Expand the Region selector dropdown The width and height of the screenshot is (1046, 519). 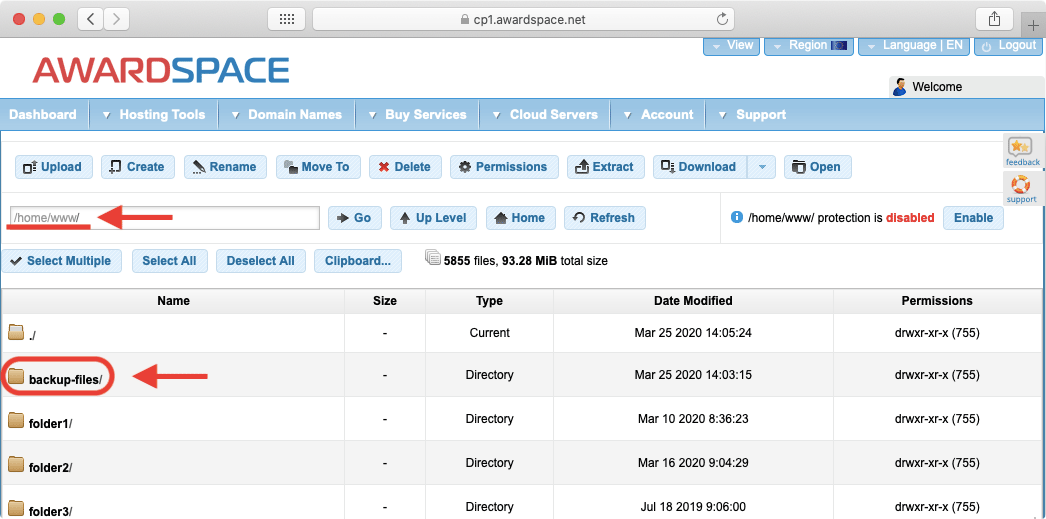point(807,46)
